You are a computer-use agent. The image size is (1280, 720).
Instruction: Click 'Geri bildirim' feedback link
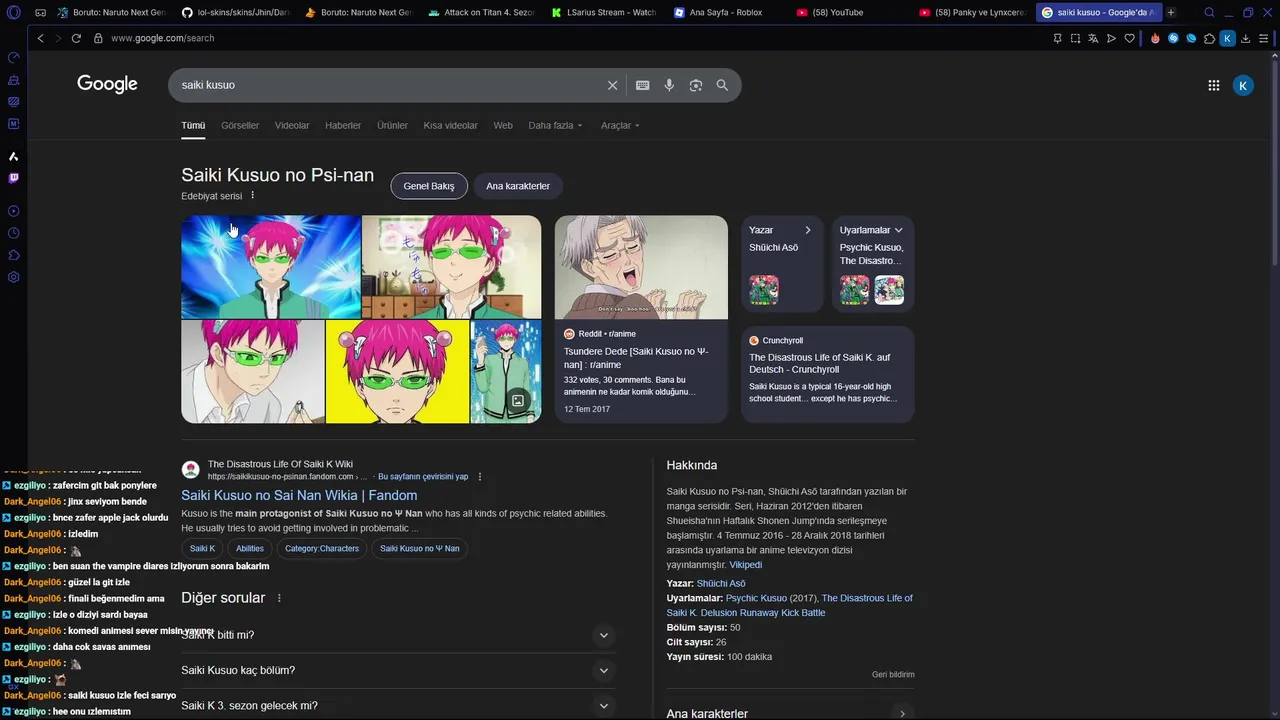click(x=893, y=675)
